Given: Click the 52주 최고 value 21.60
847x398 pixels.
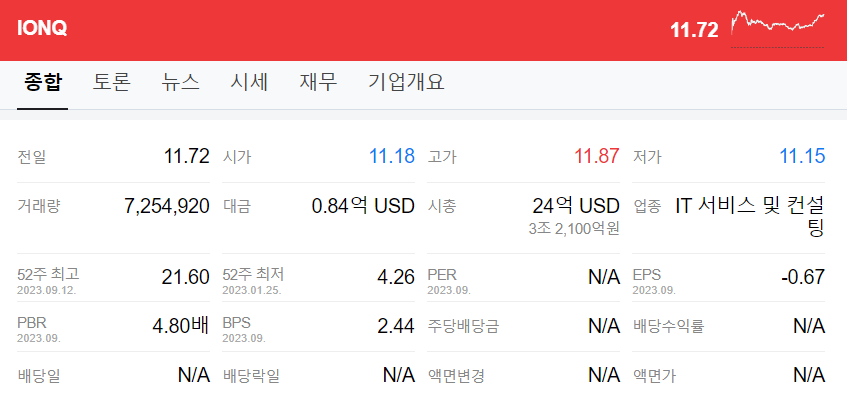Looking at the screenshot, I should pos(185,277).
